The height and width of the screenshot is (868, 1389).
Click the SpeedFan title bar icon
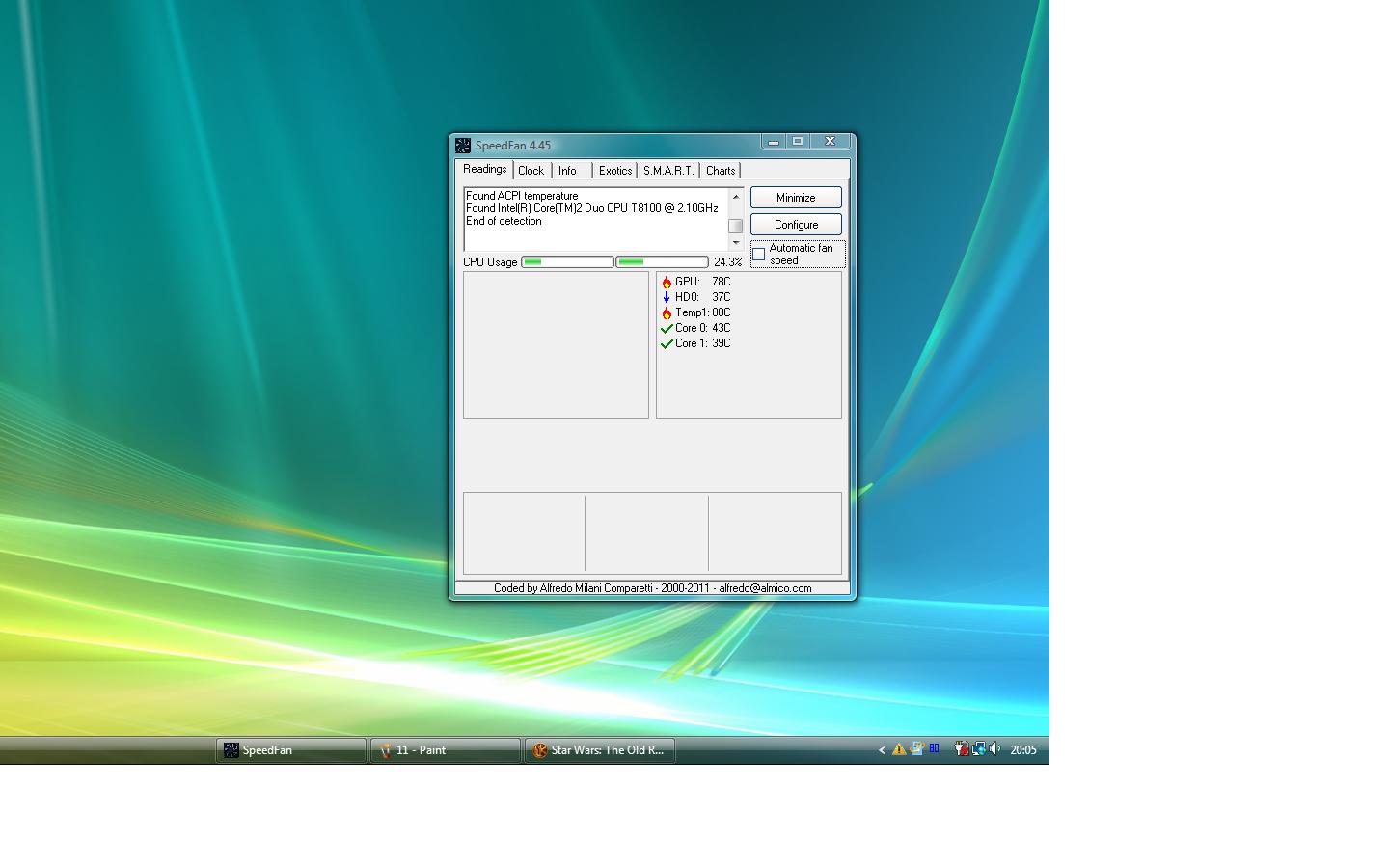click(463, 146)
